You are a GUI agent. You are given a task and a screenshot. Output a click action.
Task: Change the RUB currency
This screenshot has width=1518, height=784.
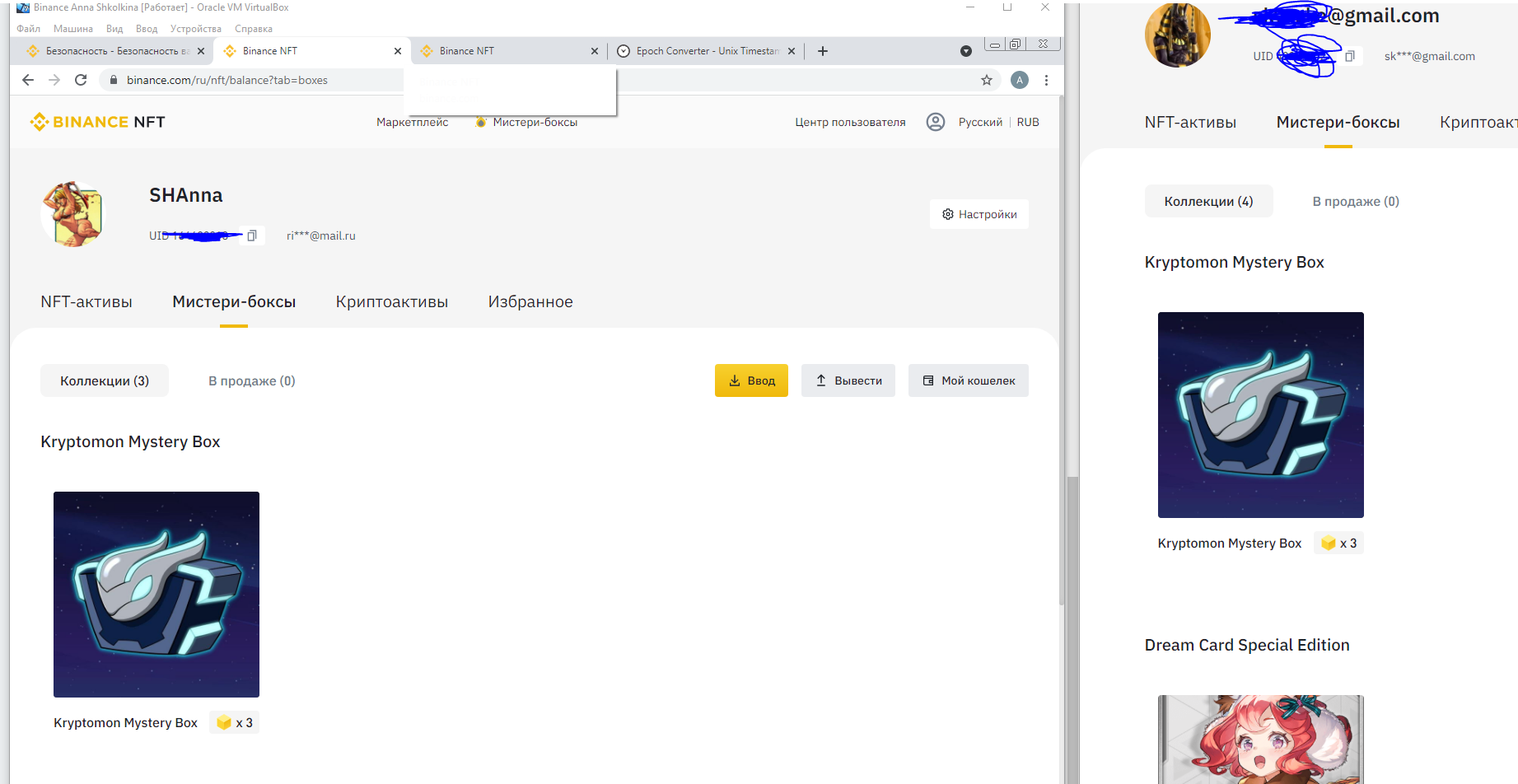click(1028, 122)
